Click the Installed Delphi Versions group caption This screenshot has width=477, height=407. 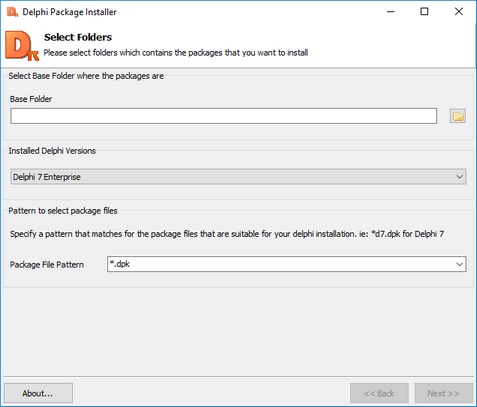click(52, 151)
